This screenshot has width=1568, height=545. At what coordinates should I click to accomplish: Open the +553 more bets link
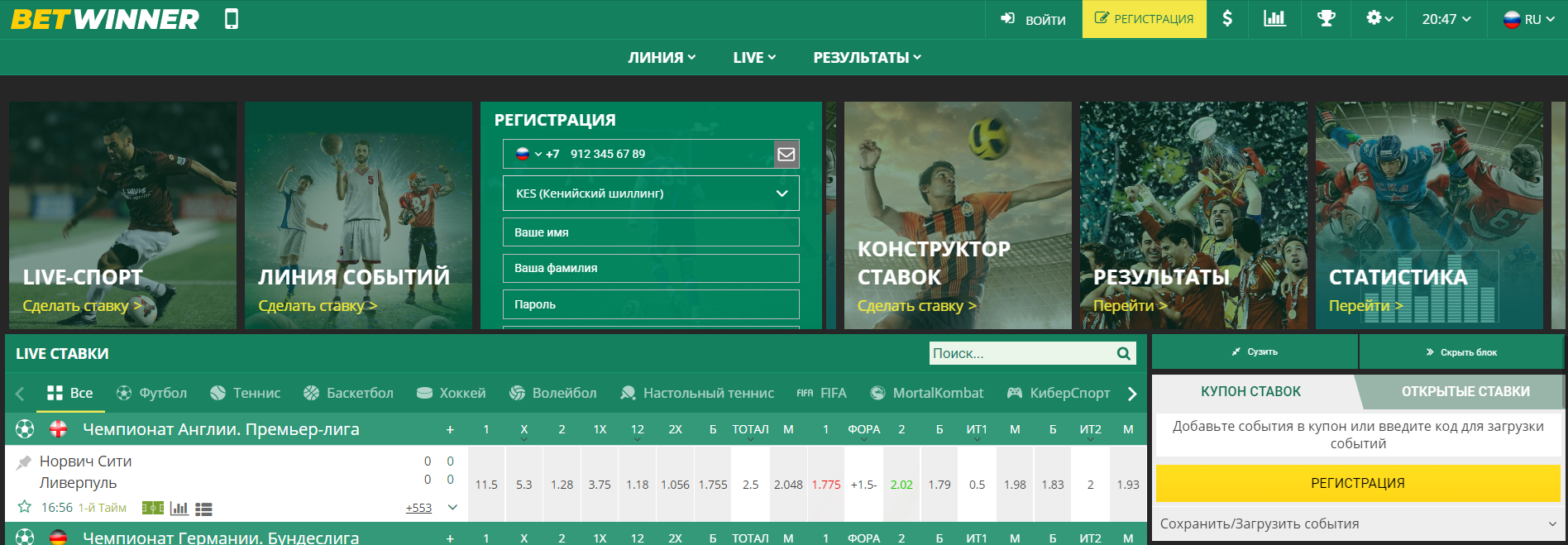(418, 508)
